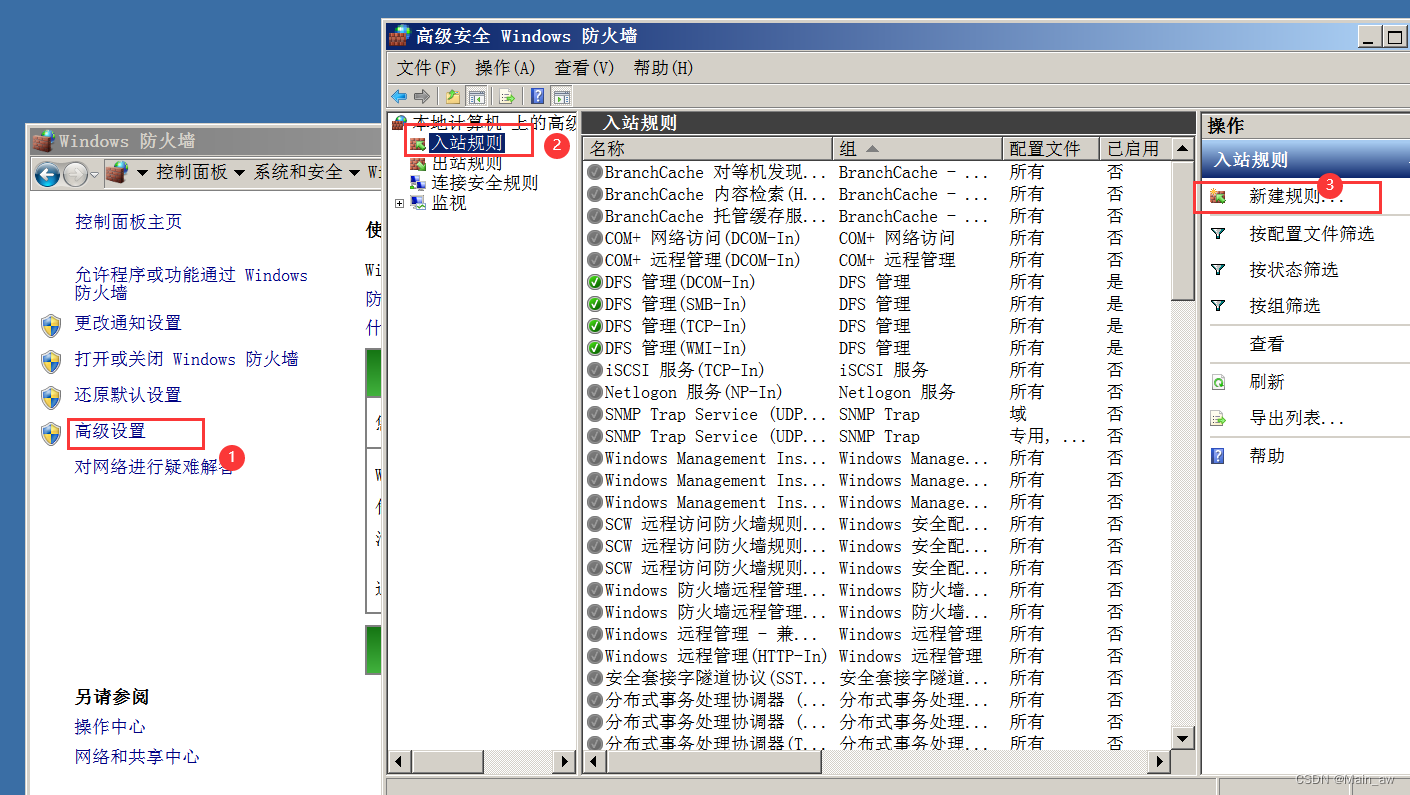Screen dimensions: 1410x795
Task: Click the green enabled icon of DFS 管理(WMI-In)
Action: tap(595, 348)
